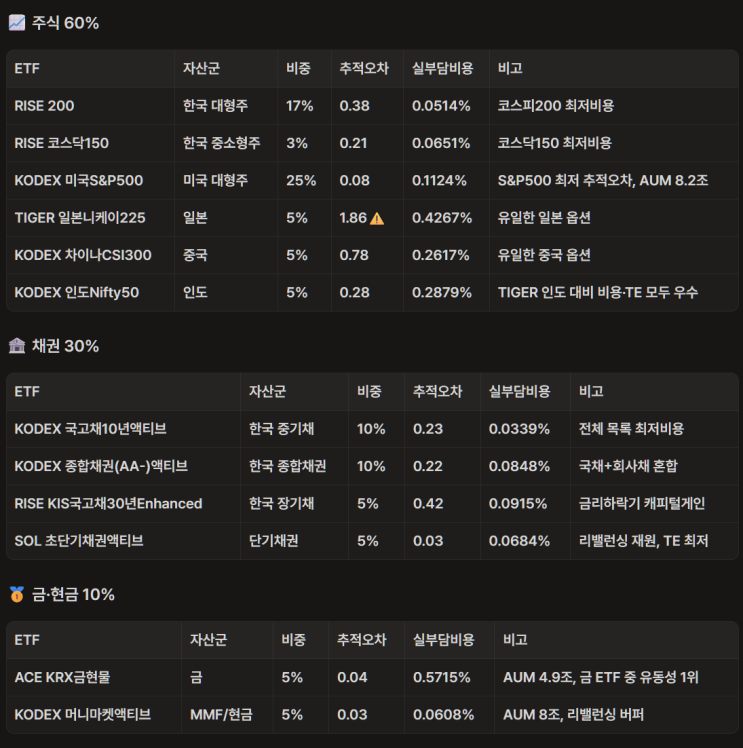Click the 0.08 tracking error value
The width and height of the screenshot is (743, 748).
[354, 180]
